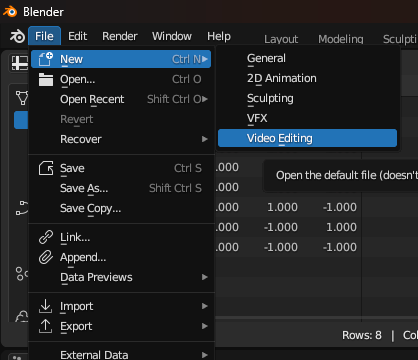Choose Save Copy... entry
The image size is (418, 360).
click(121, 208)
